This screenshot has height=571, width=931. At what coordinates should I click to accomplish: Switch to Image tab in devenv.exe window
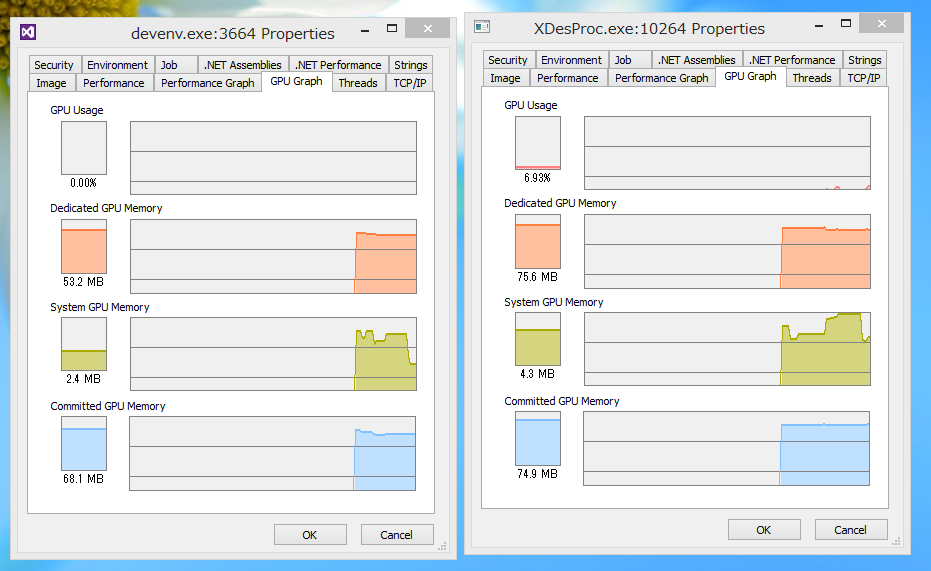click(51, 83)
